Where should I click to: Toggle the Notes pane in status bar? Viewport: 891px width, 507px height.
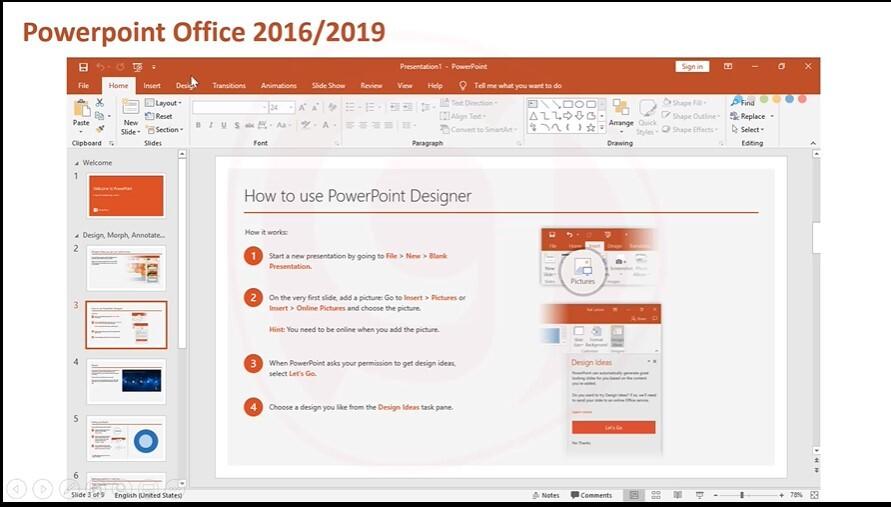(x=546, y=495)
